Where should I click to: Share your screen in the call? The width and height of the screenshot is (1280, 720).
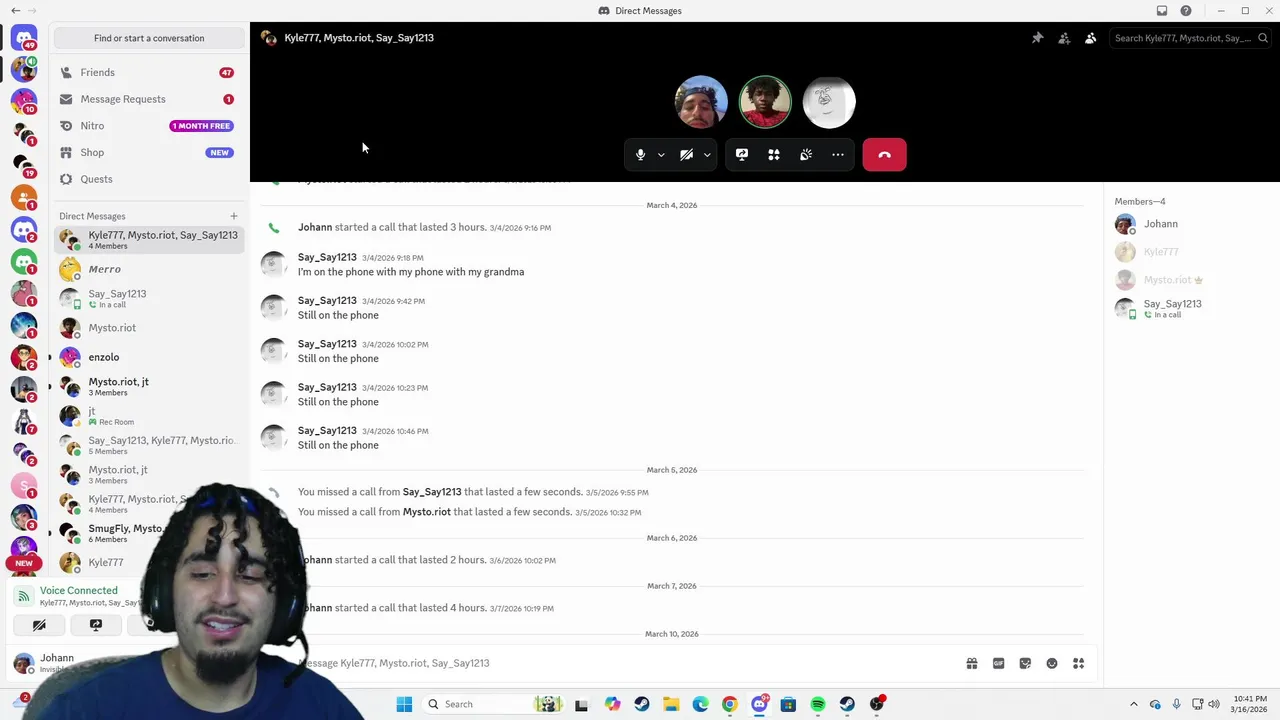pyautogui.click(x=742, y=155)
